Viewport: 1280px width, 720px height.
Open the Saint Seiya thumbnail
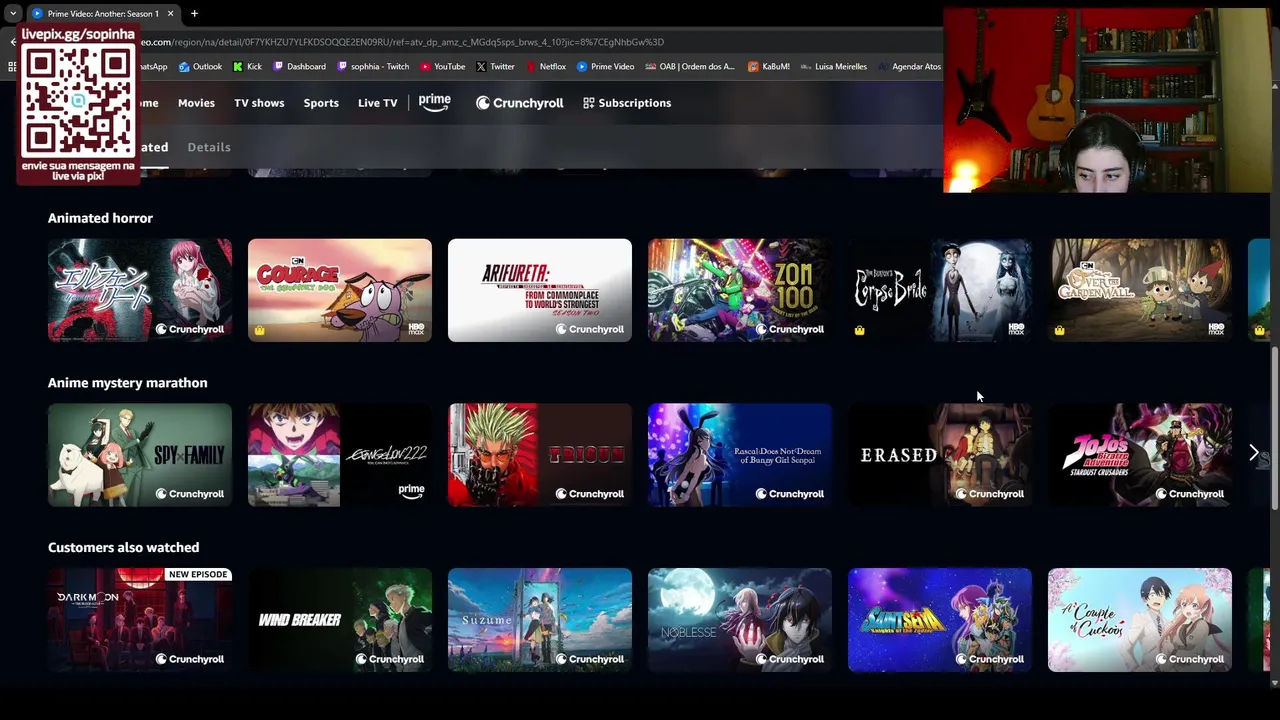pos(940,620)
